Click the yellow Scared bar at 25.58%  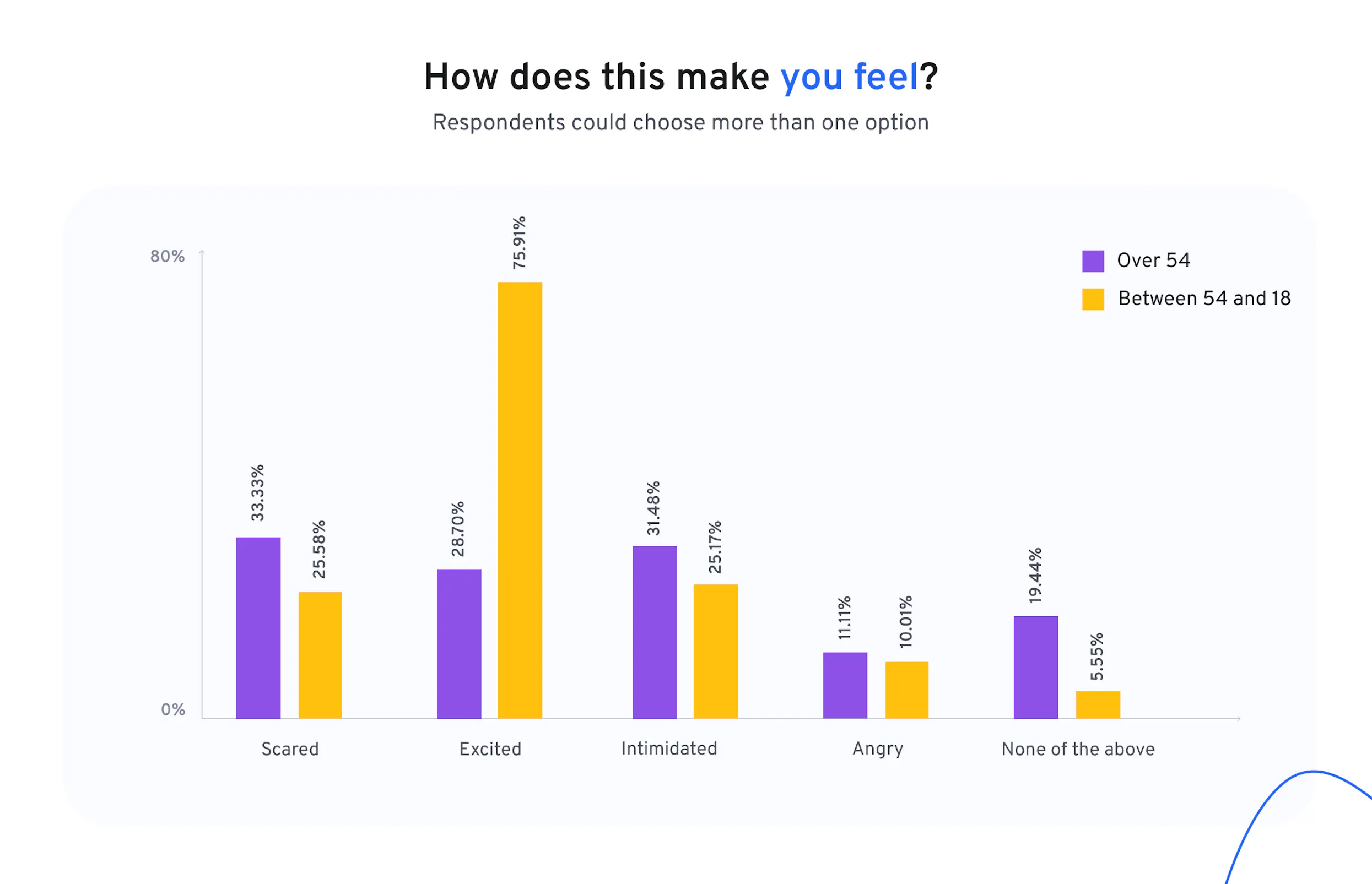tap(320, 655)
